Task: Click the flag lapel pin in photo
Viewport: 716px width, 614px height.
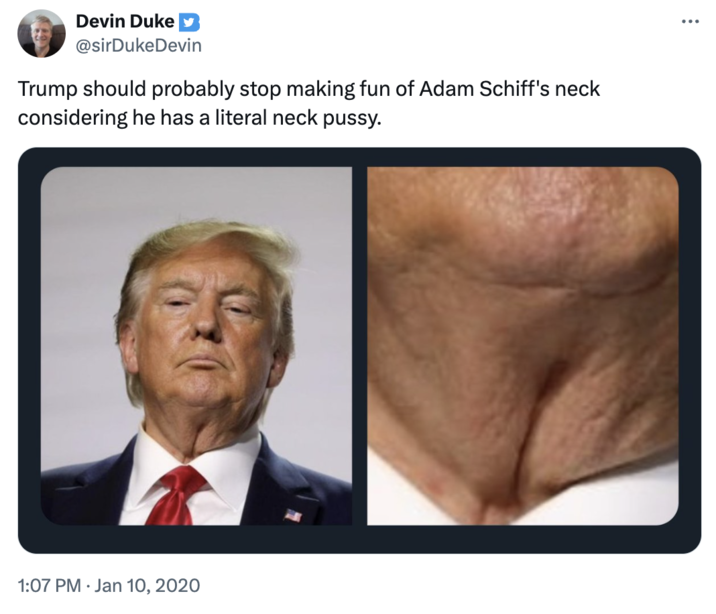Action: 293,515
